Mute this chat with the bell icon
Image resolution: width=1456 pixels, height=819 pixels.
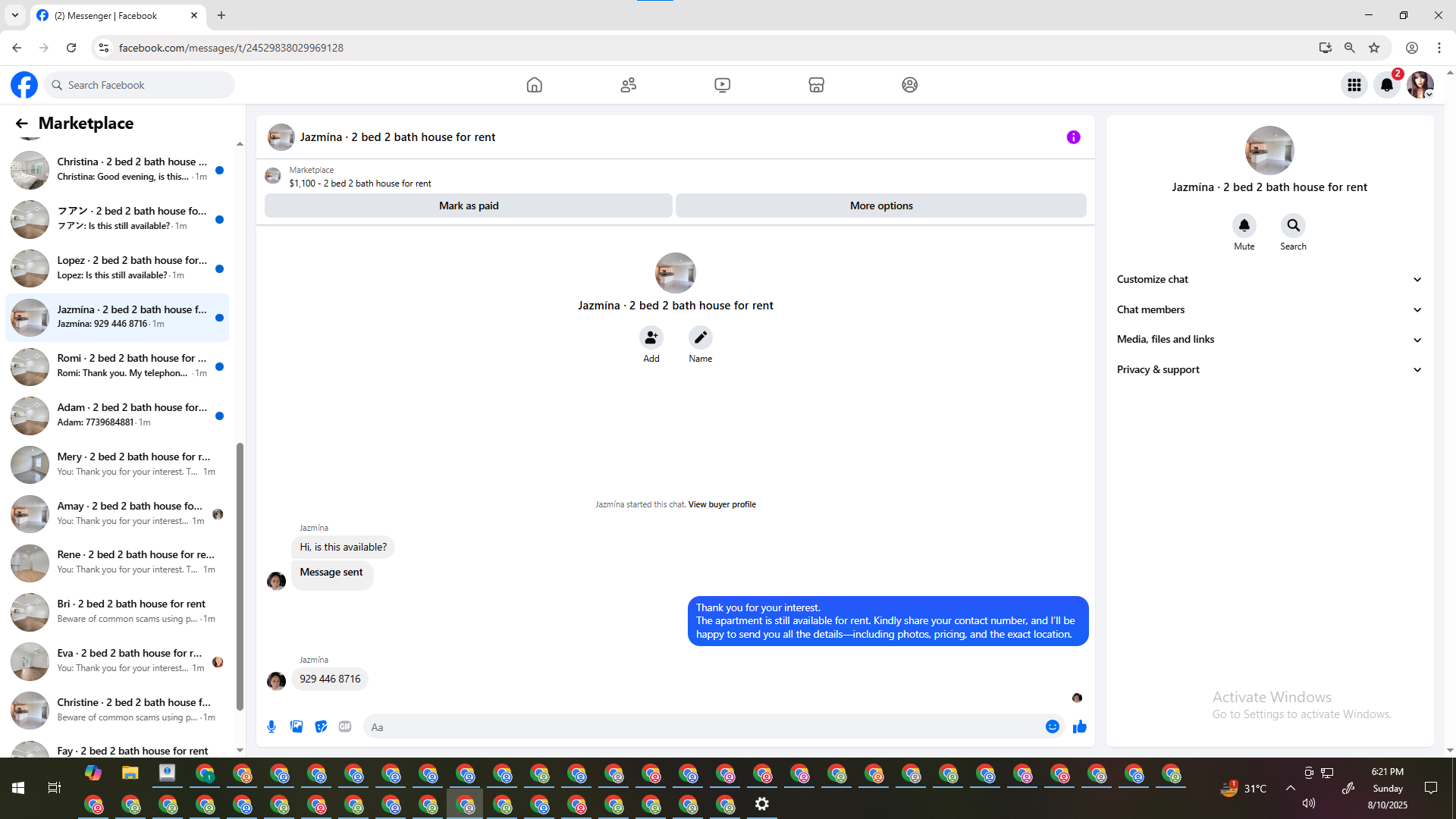(x=1244, y=226)
